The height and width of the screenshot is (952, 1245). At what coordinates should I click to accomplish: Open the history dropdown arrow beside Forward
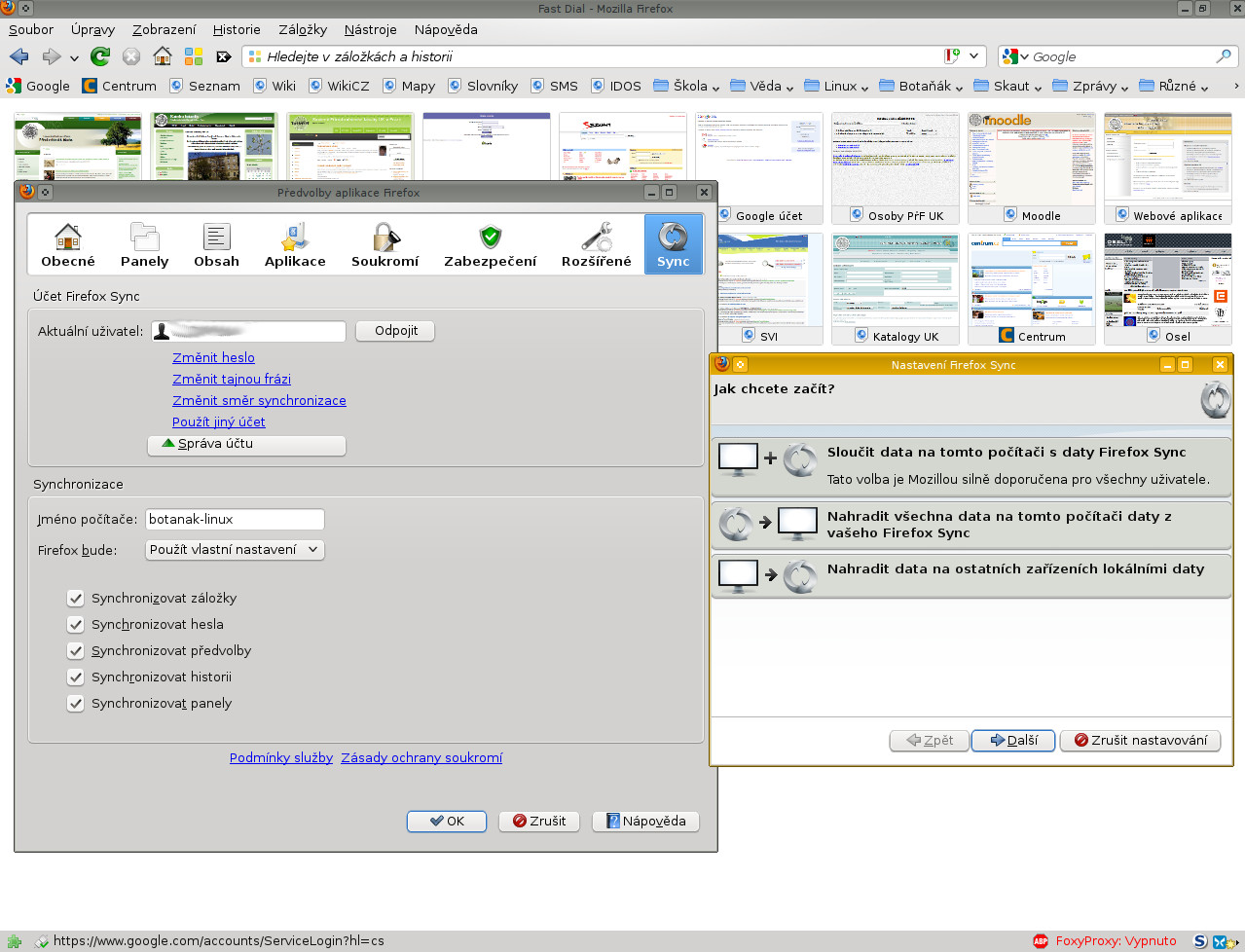(x=74, y=57)
